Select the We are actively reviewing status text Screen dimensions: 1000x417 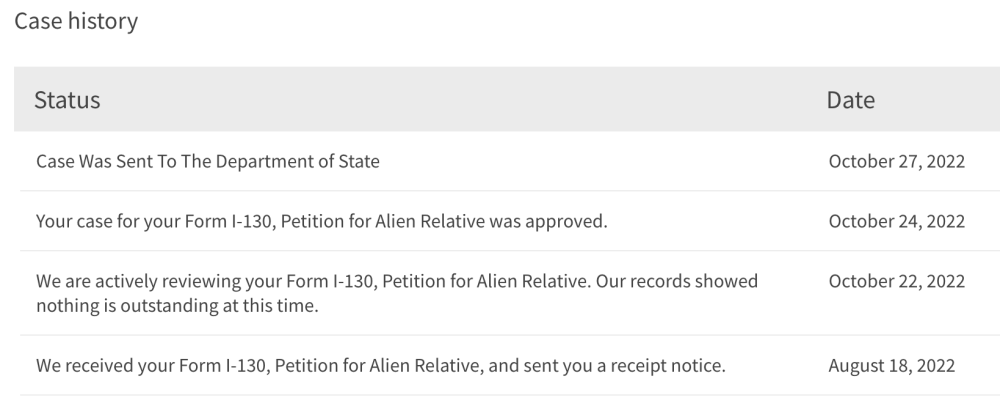click(397, 293)
